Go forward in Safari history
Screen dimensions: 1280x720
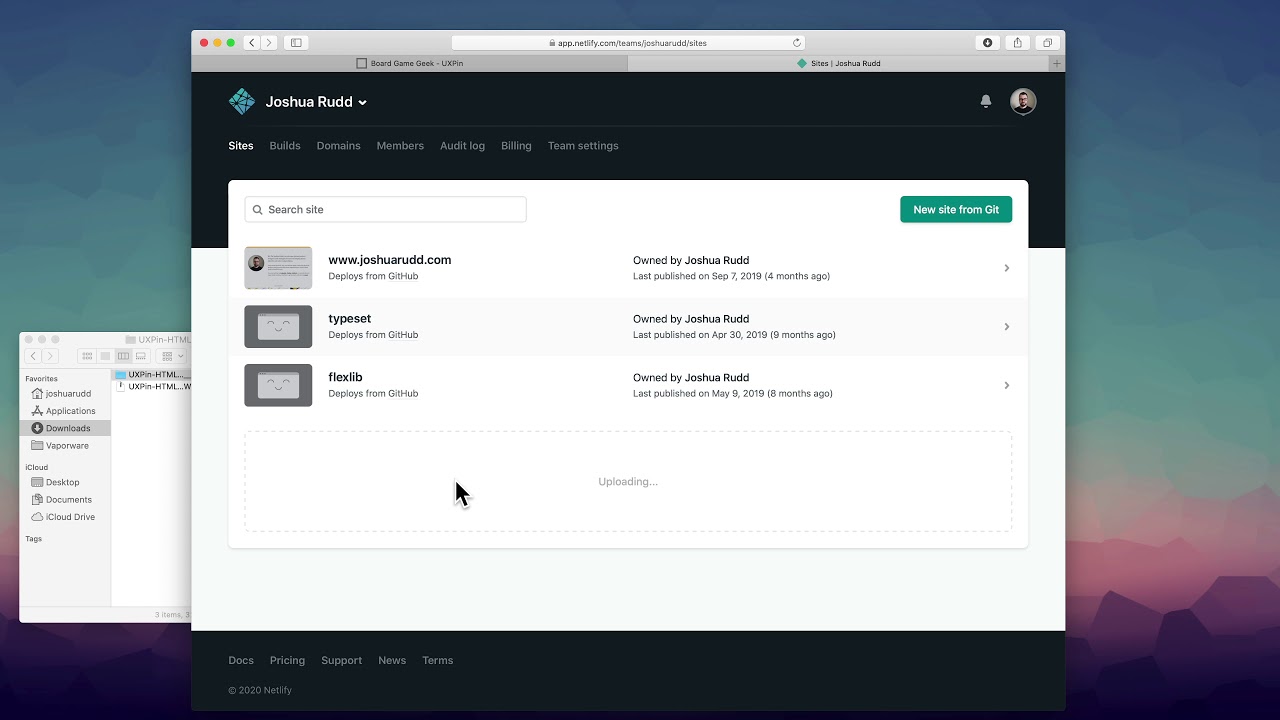268,43
